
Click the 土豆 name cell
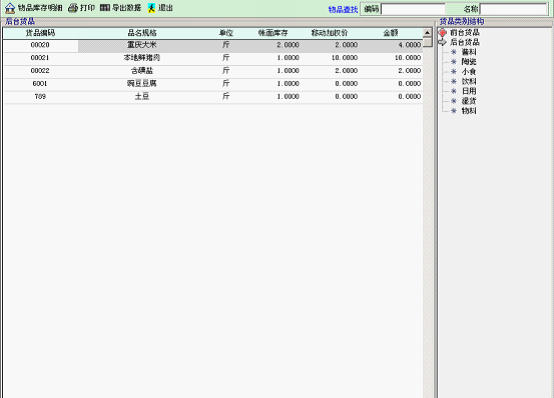coord(142,96)
